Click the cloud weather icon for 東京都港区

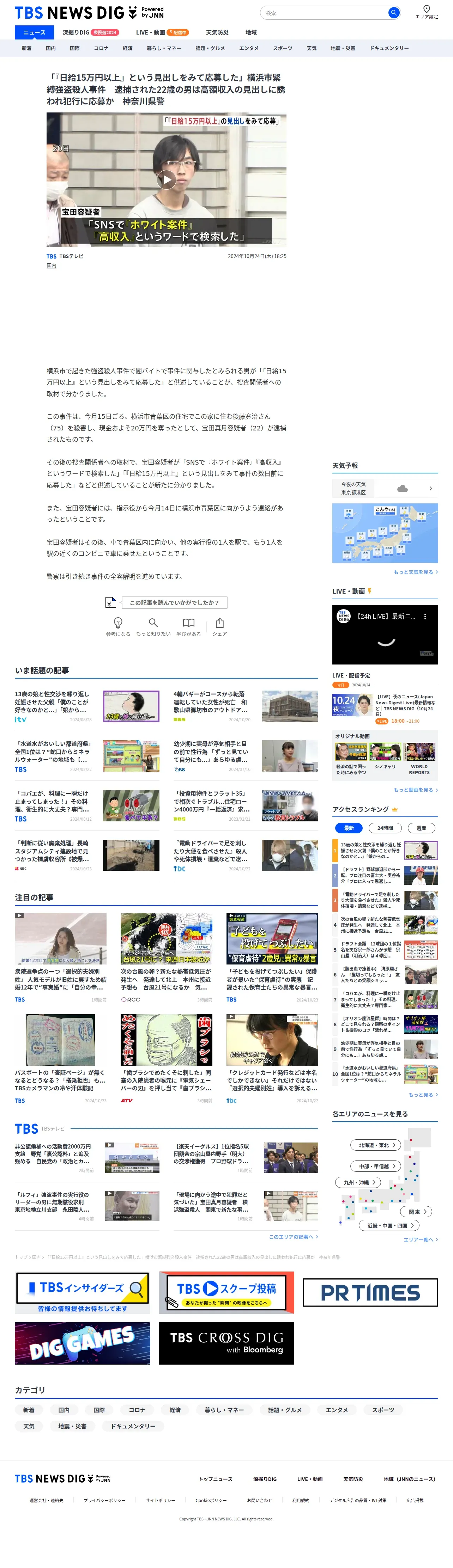pyautogui.click(x=403, y=488)
